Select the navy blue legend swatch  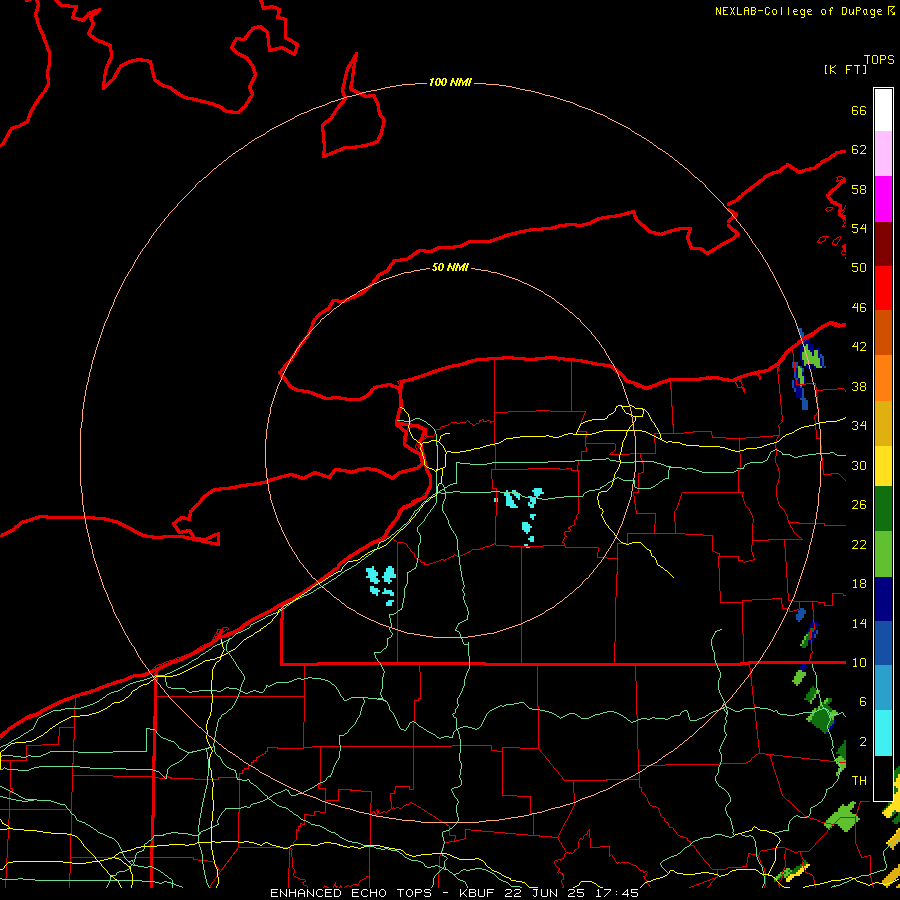pyautogui.click(x=883, y=599)
